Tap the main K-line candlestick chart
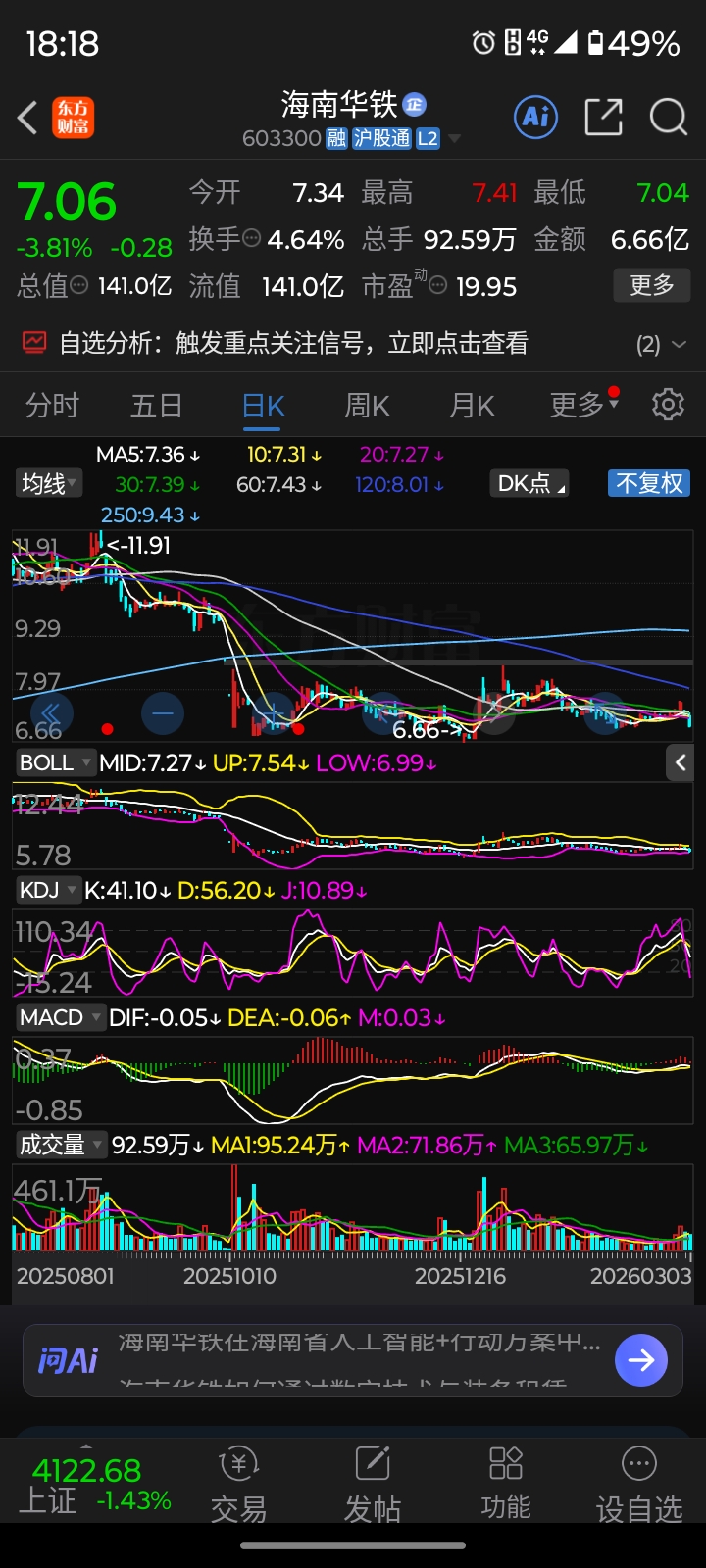This screenshot has width=706, height=1568. (x=353, y=635)
